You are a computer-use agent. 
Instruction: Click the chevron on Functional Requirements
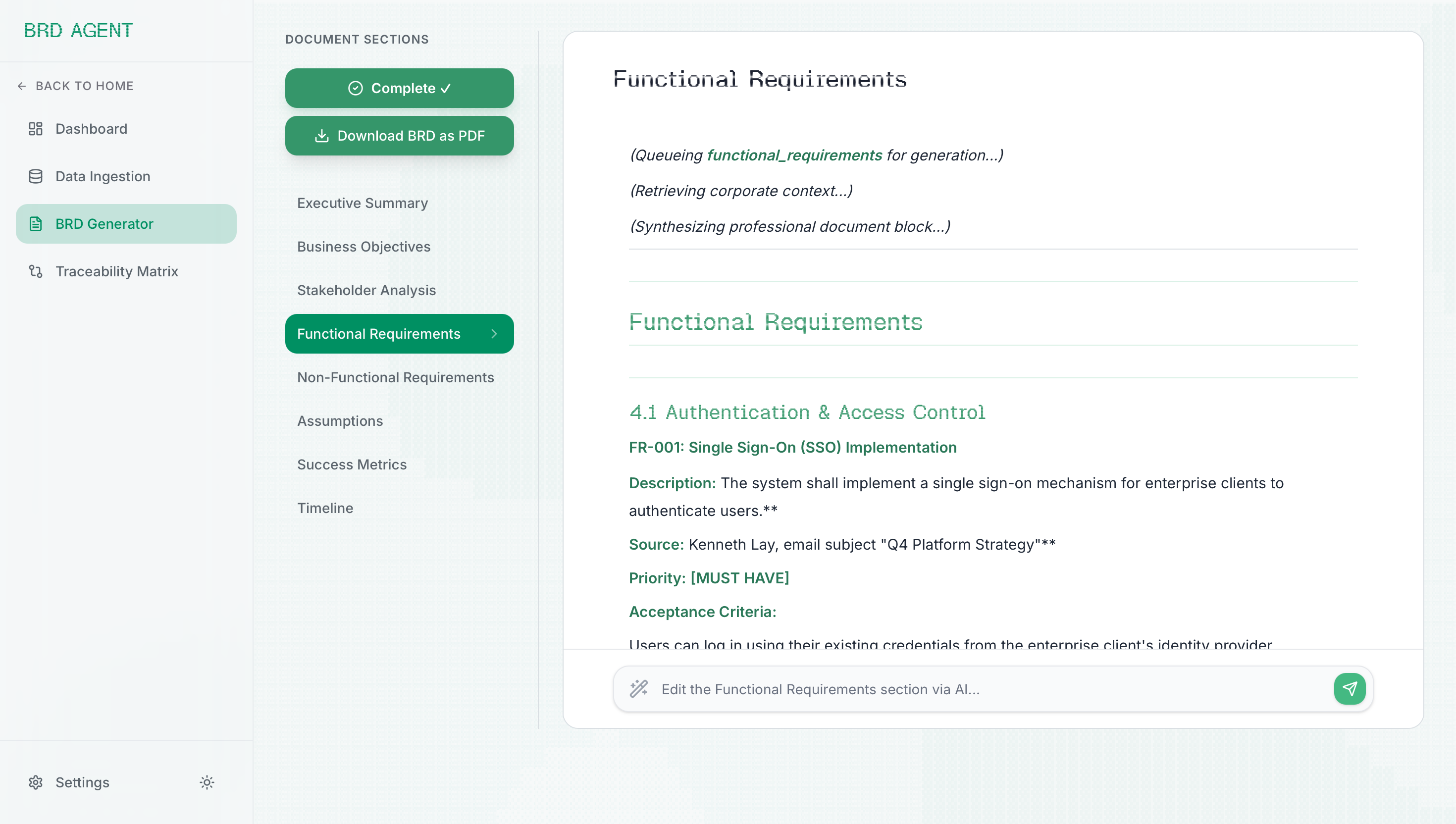point(494,334)
